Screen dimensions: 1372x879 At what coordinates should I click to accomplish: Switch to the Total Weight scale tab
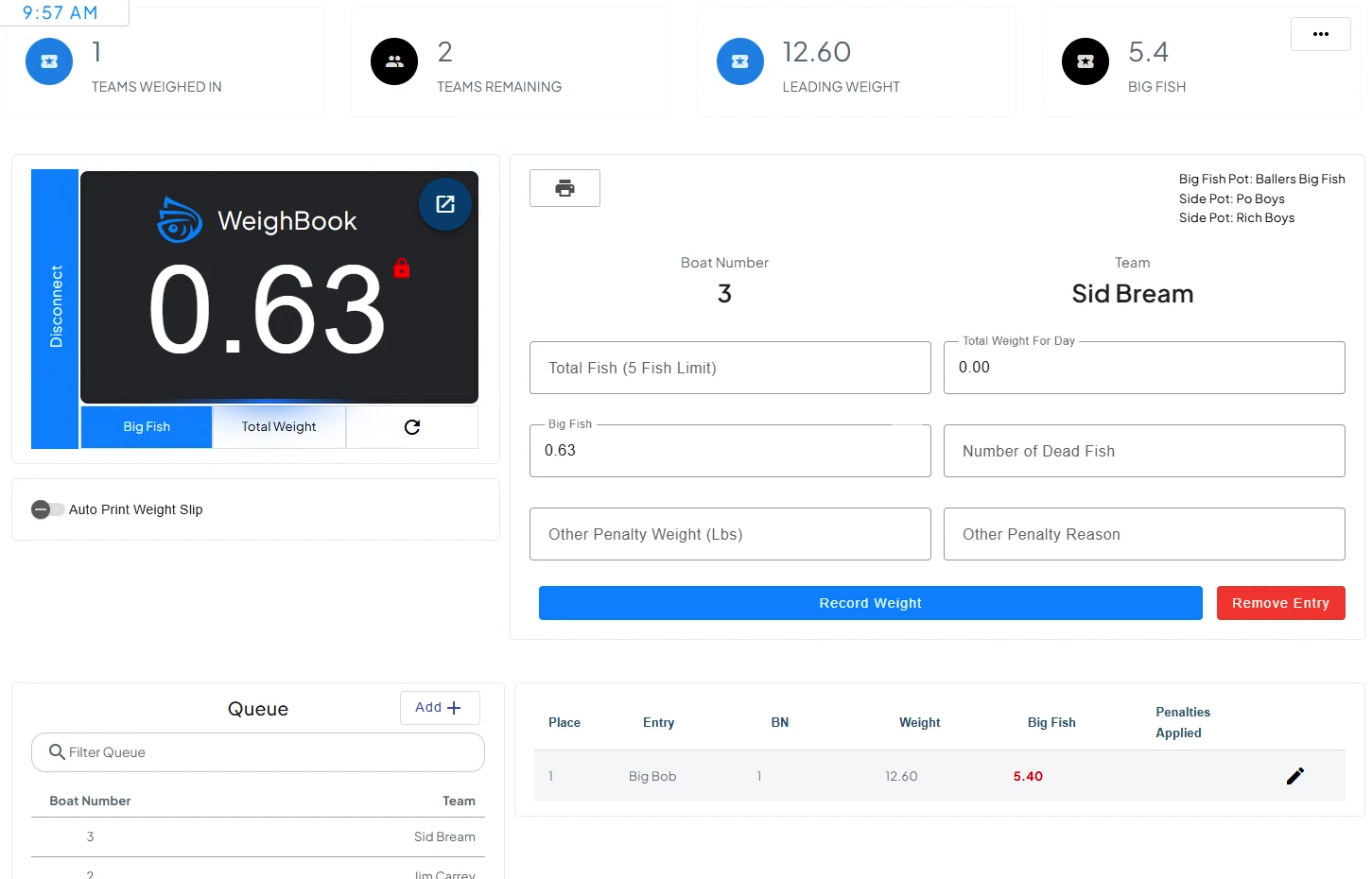point(279,427)
